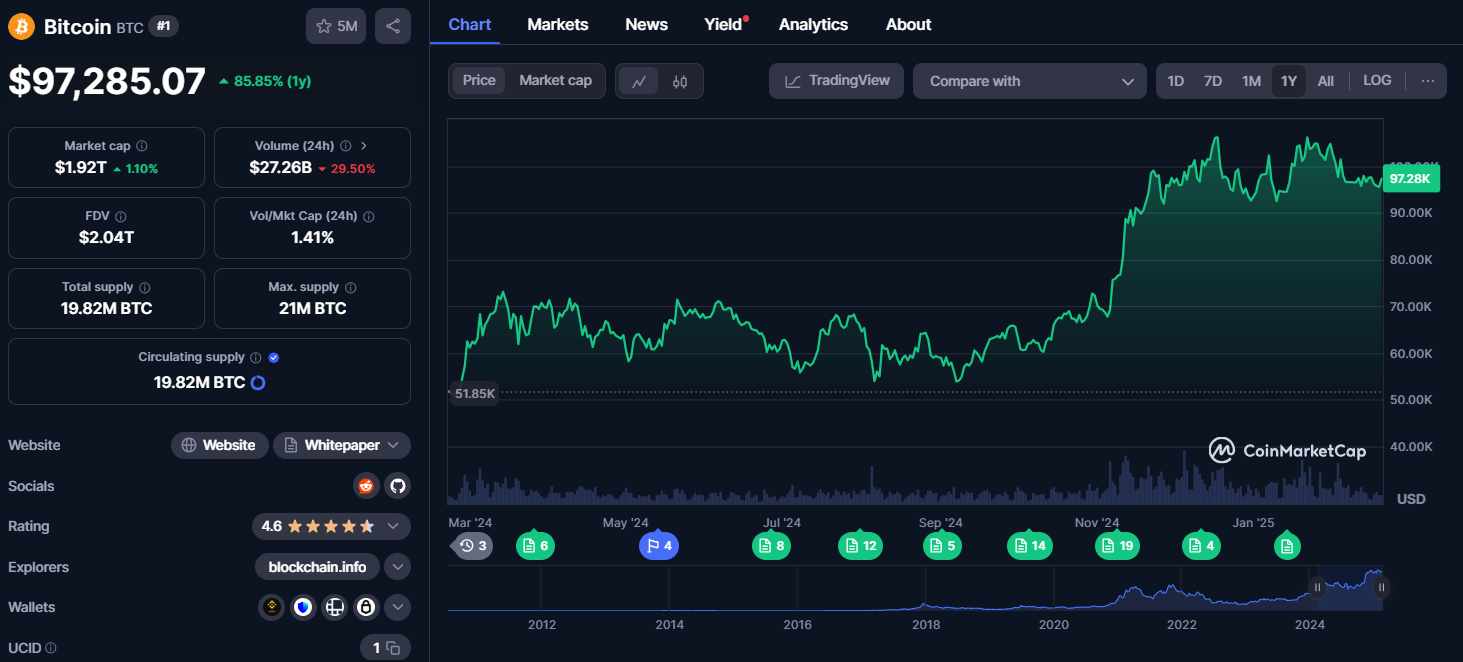
Task: Click the news marker labeled 14
Action: tap(1030, 546)
